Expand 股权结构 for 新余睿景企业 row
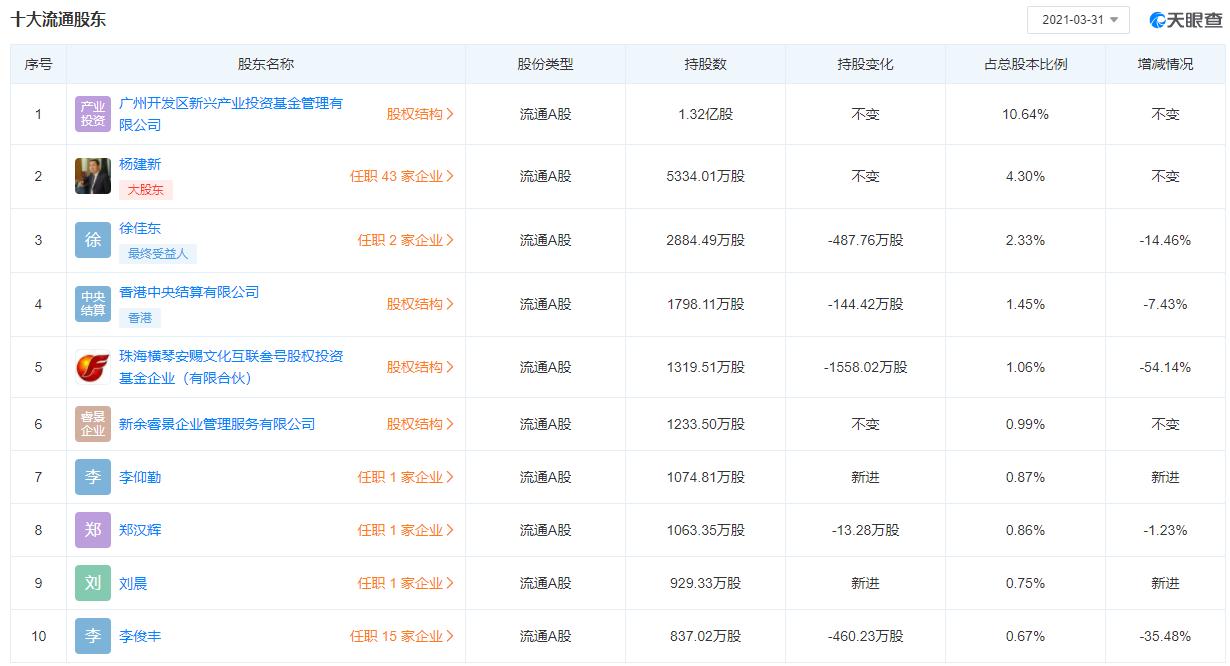This screenshot has width=1230, height=666. [420, 424]
